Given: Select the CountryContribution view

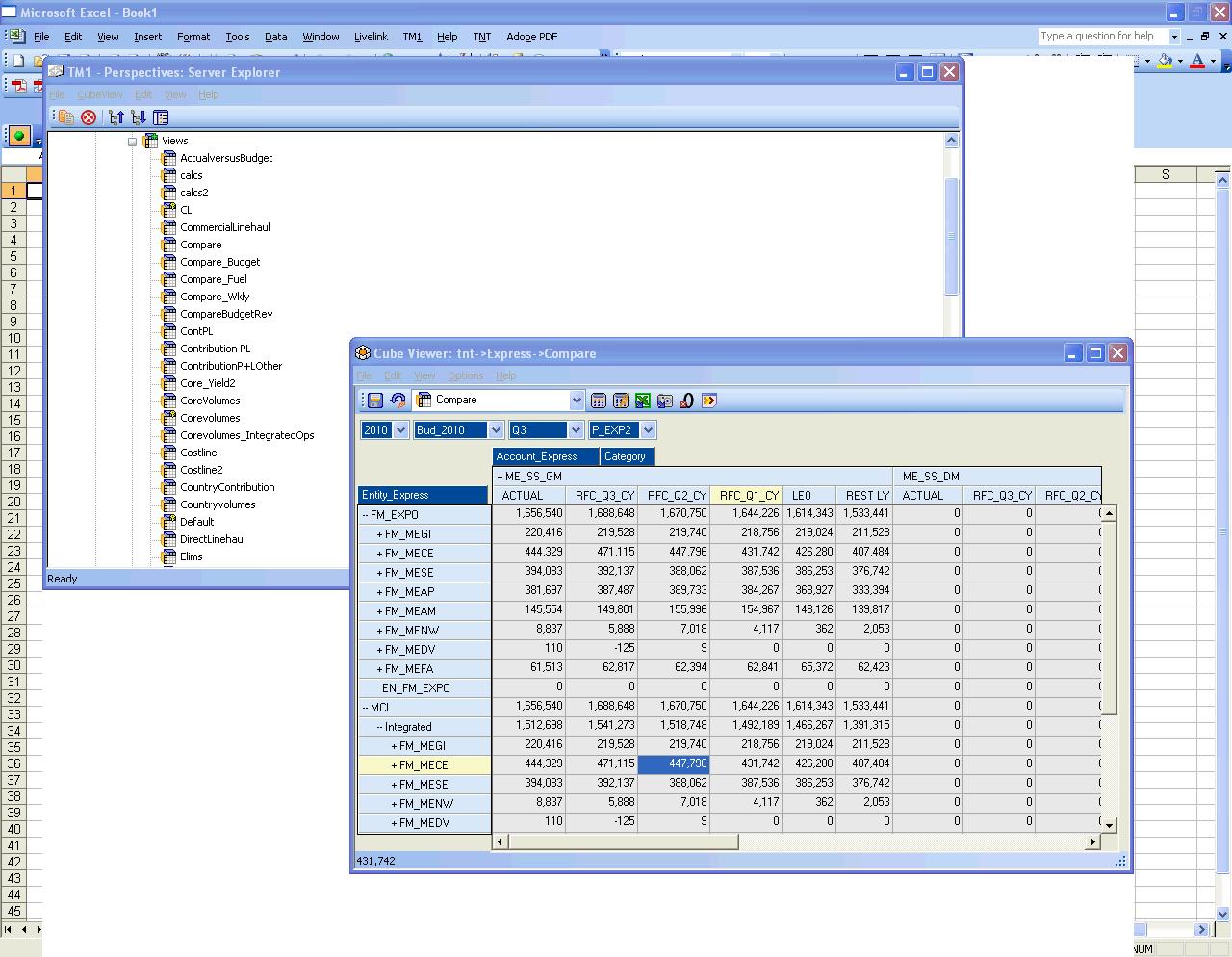Looking at the screenshot, I should [227, 487].
